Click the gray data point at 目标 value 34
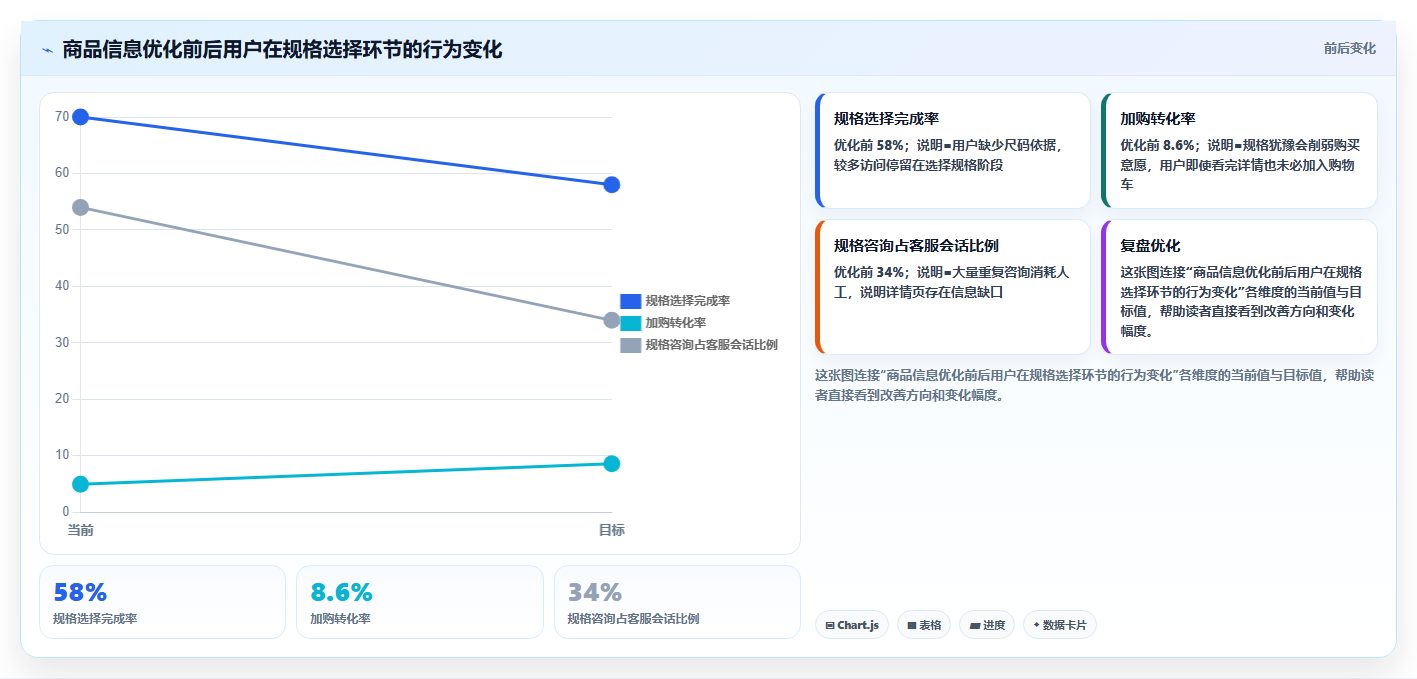Screen dimensions: 1417x679 click(612, 320)
